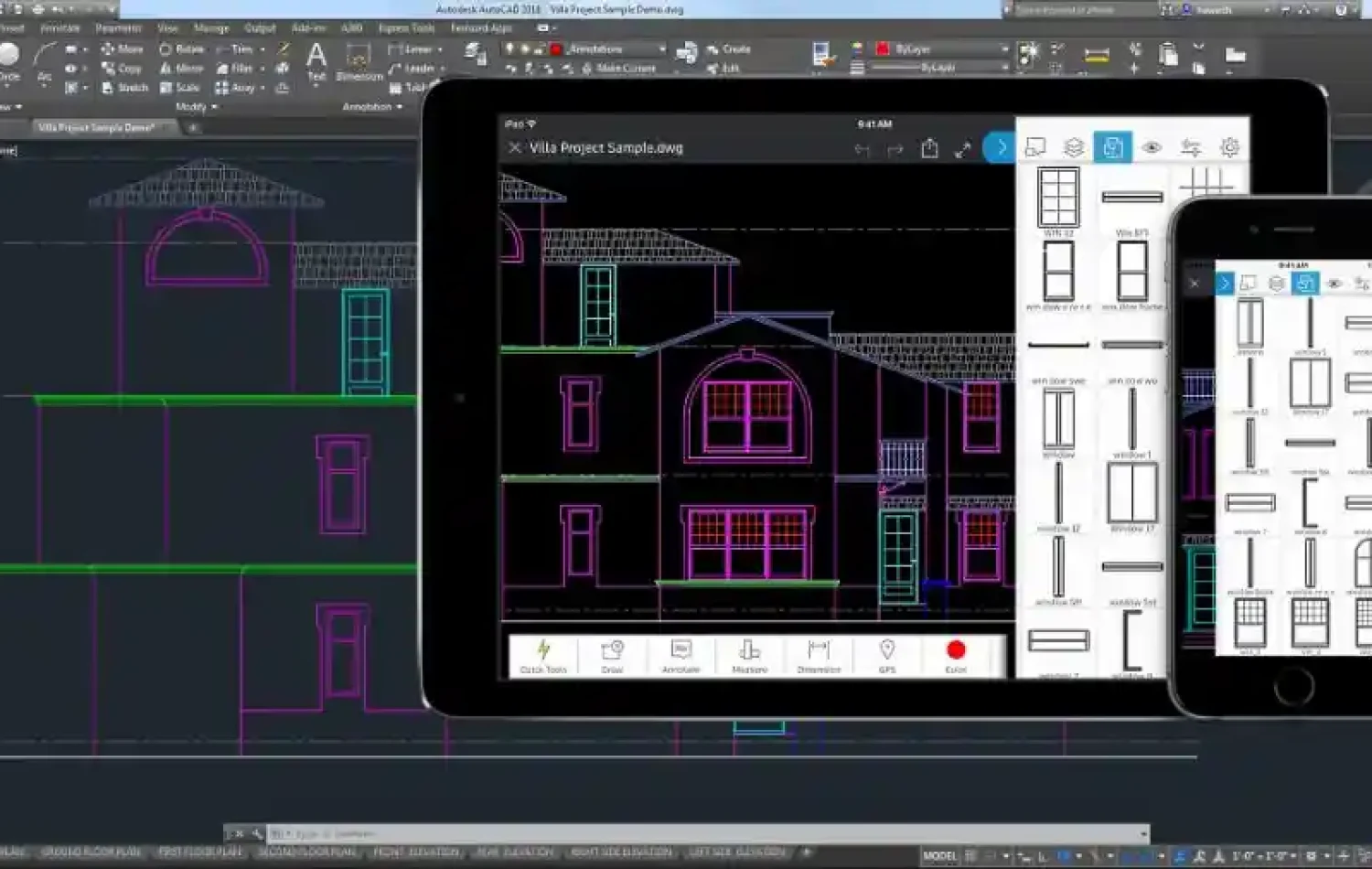Open the Output ribbon tab

point(260,28)
